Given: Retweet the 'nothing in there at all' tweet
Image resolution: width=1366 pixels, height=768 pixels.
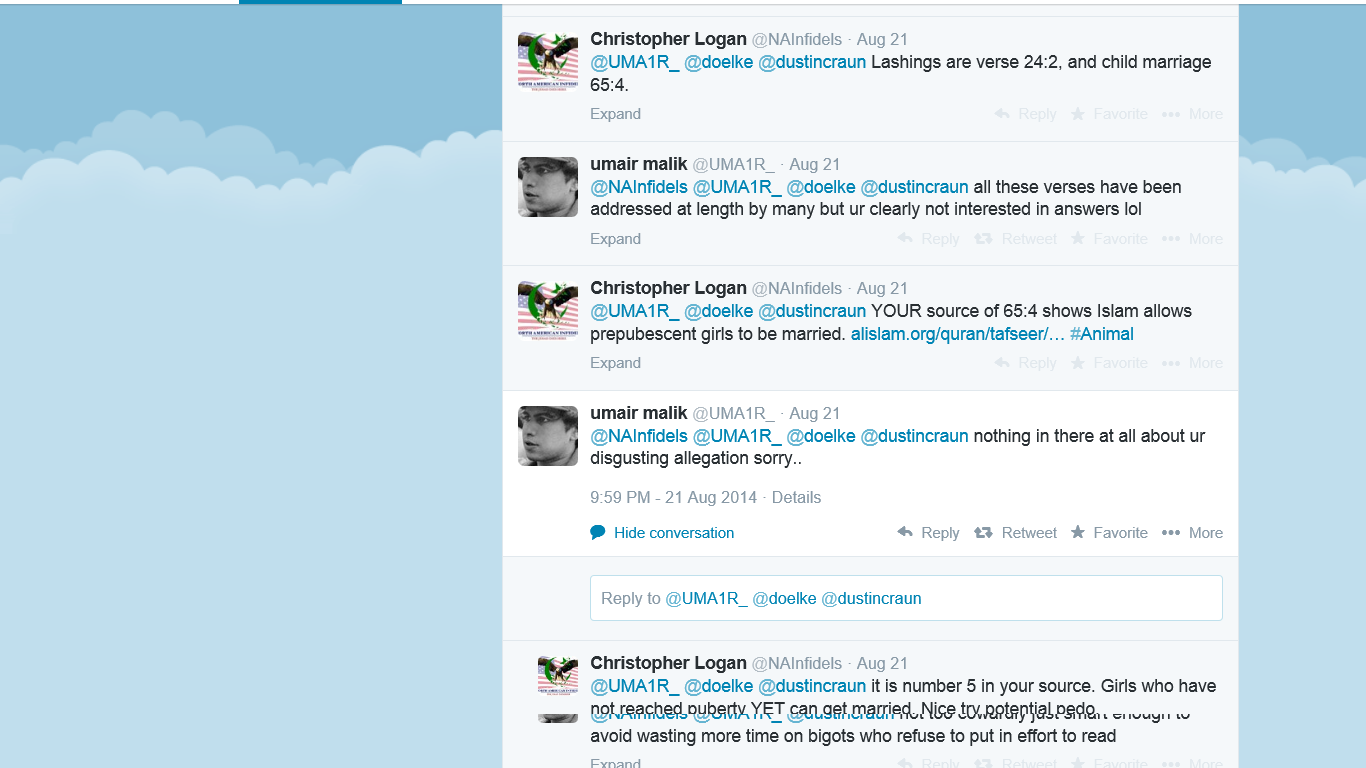Looking at the screenshot, I should coord(1015,533).
